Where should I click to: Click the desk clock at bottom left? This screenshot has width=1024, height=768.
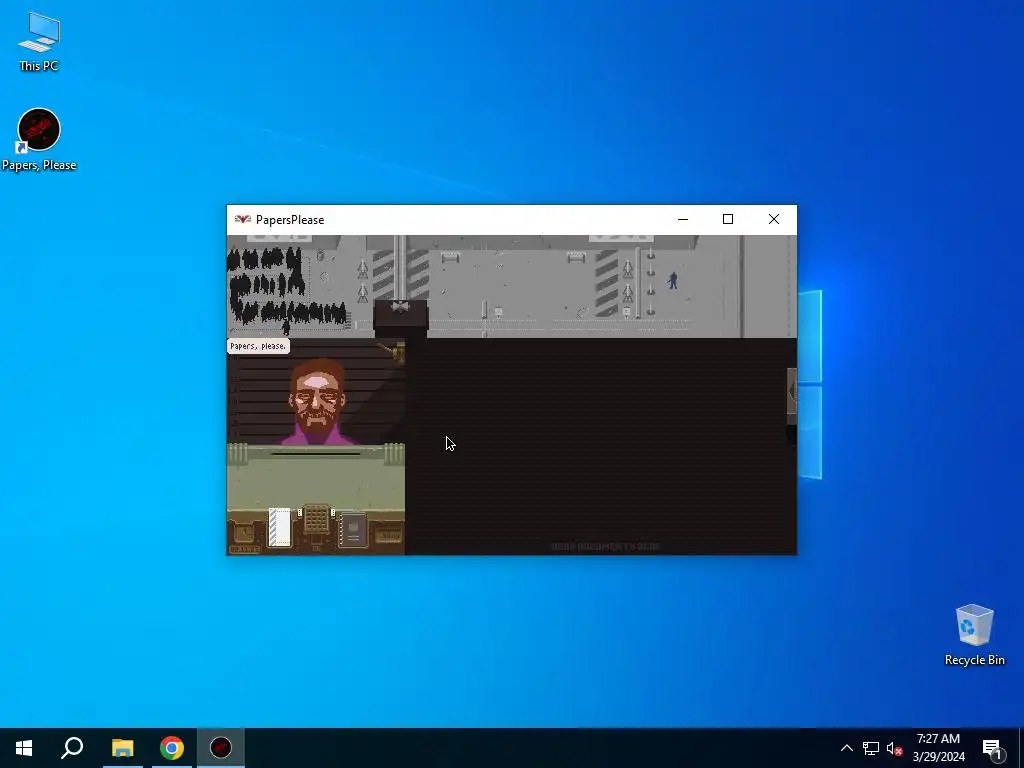click(244, 533)
